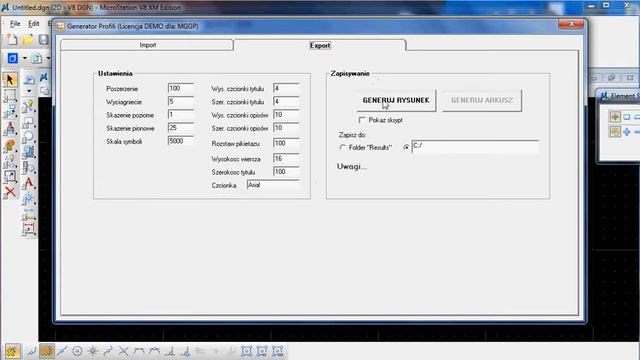Select the Place Circle tool
Image resolution: width=640 pixels, height=360 pixels.
click(x=28, y=137)
